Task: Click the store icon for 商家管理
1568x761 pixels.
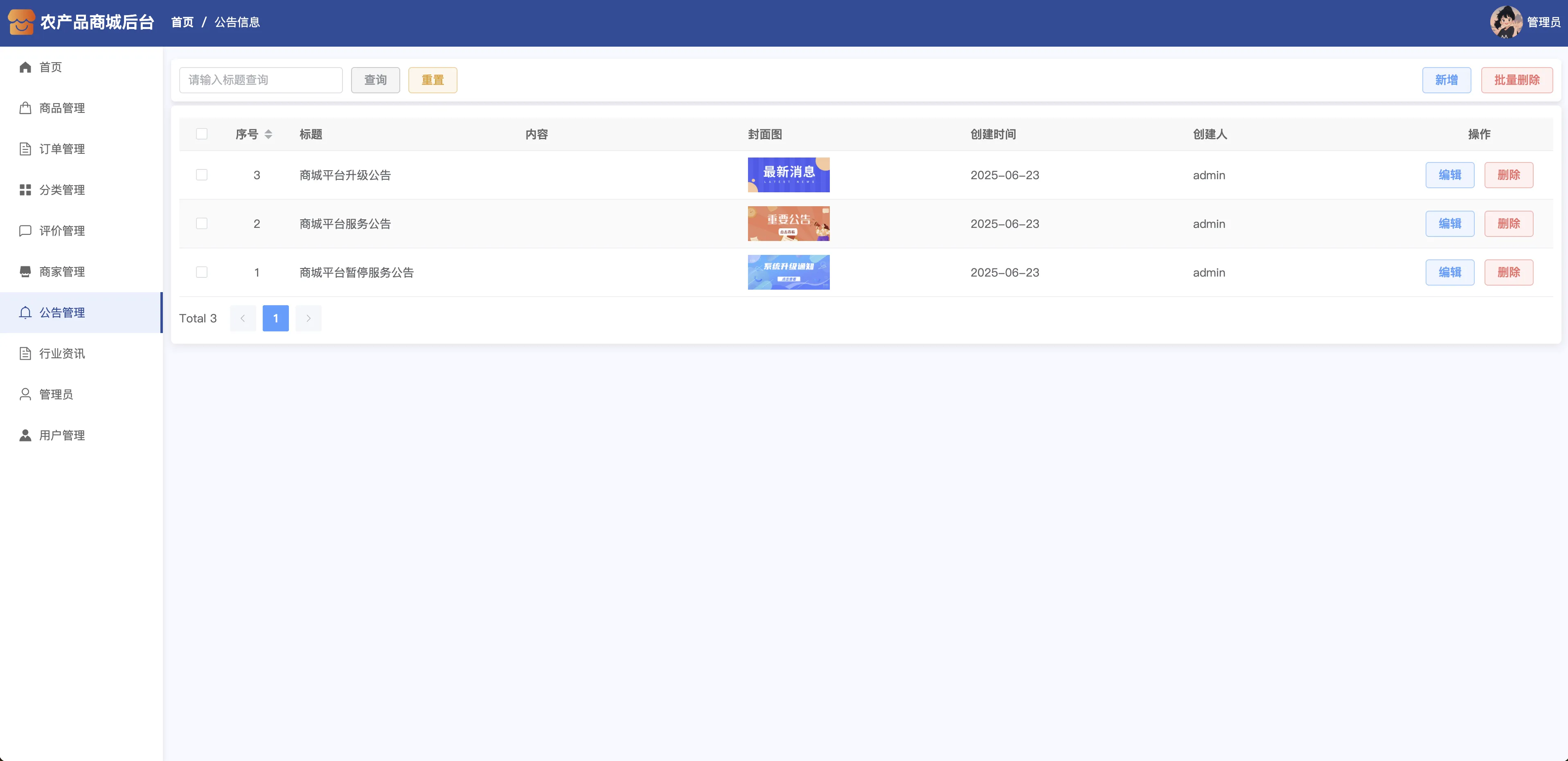Action: (25, 272)
